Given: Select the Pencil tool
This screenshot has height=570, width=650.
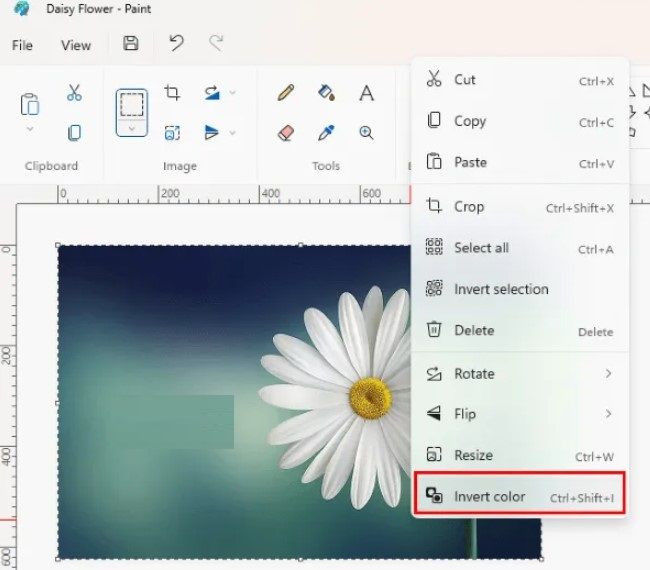Looking at the screenshot, I should coord(286,93).
